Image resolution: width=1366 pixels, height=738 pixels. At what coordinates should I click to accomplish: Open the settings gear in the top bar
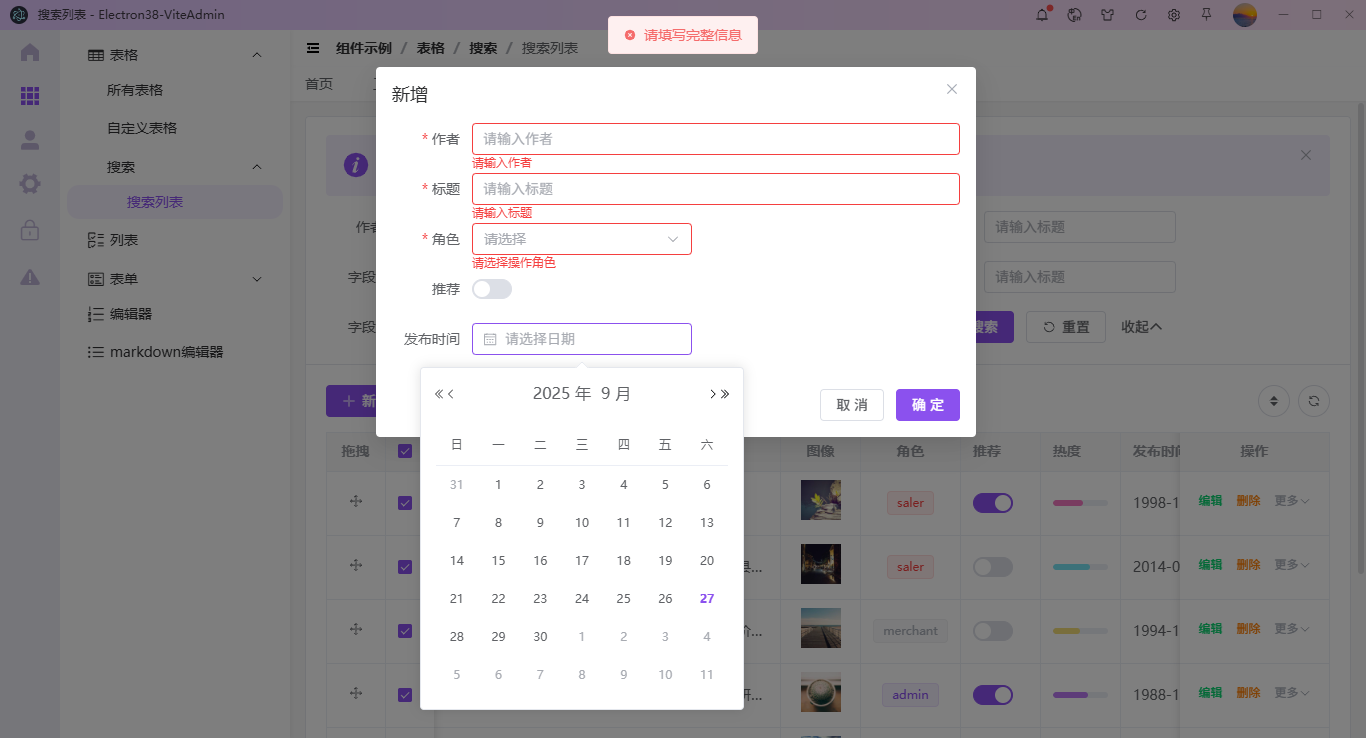point(1173,15)
